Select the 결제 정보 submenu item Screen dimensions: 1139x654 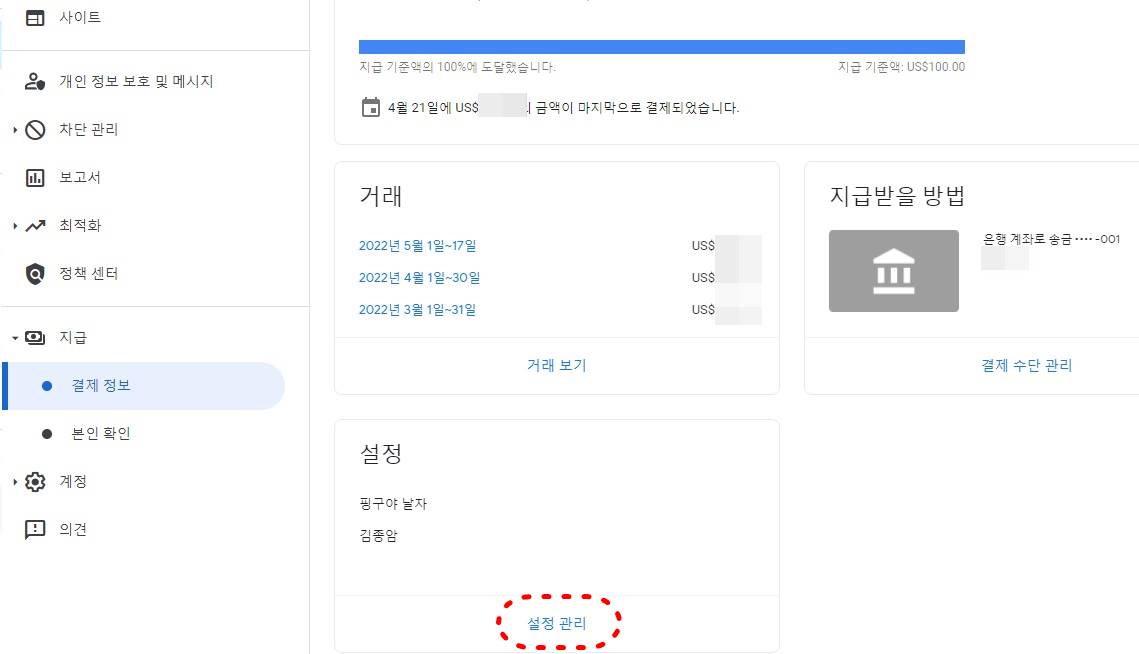144,386
